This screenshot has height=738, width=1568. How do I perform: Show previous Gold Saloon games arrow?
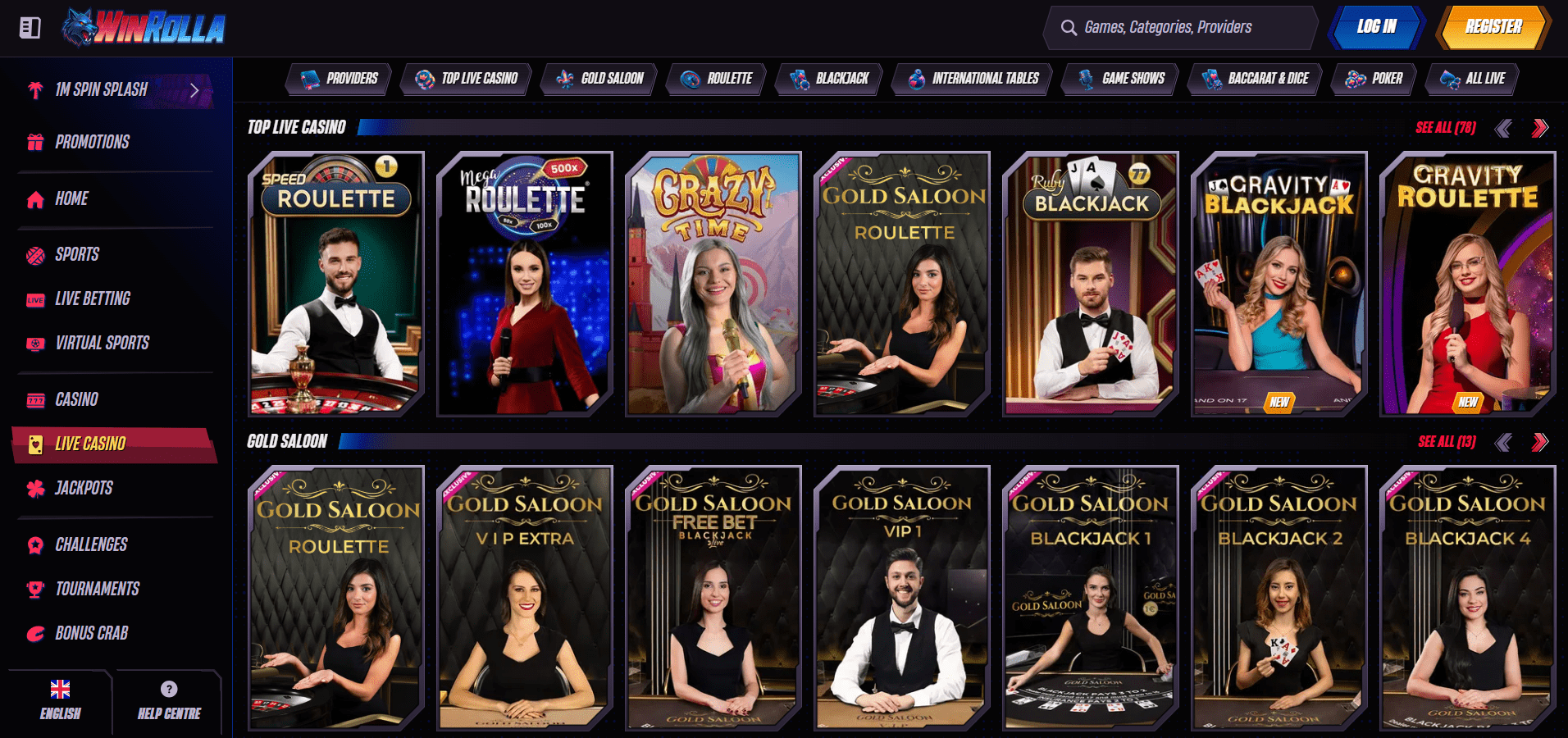[x=1503, y=443]
